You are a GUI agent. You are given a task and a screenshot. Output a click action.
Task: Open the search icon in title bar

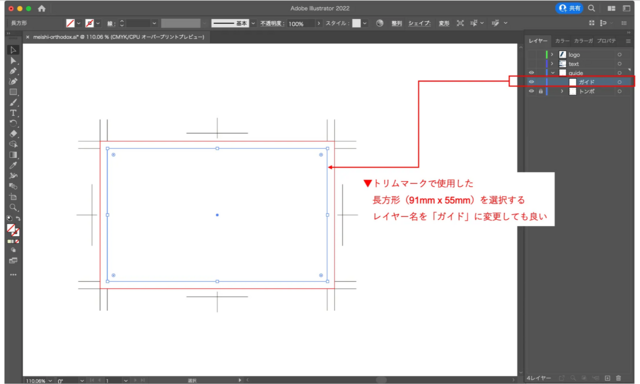[x=591, y=8]
